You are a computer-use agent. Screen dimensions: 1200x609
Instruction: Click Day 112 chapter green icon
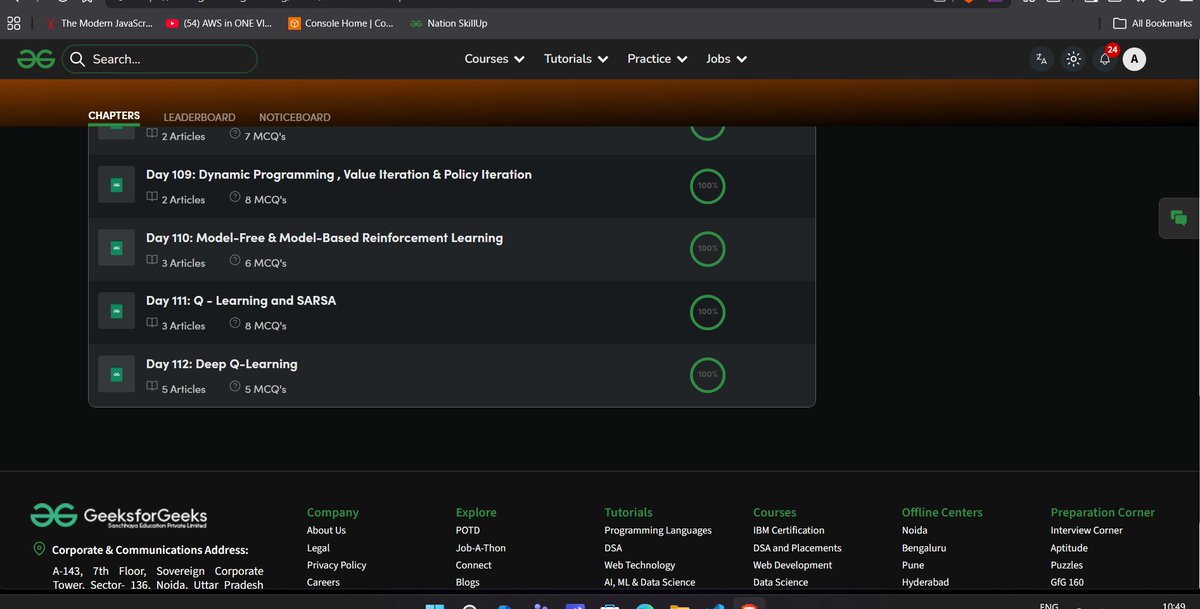(116, 374)
